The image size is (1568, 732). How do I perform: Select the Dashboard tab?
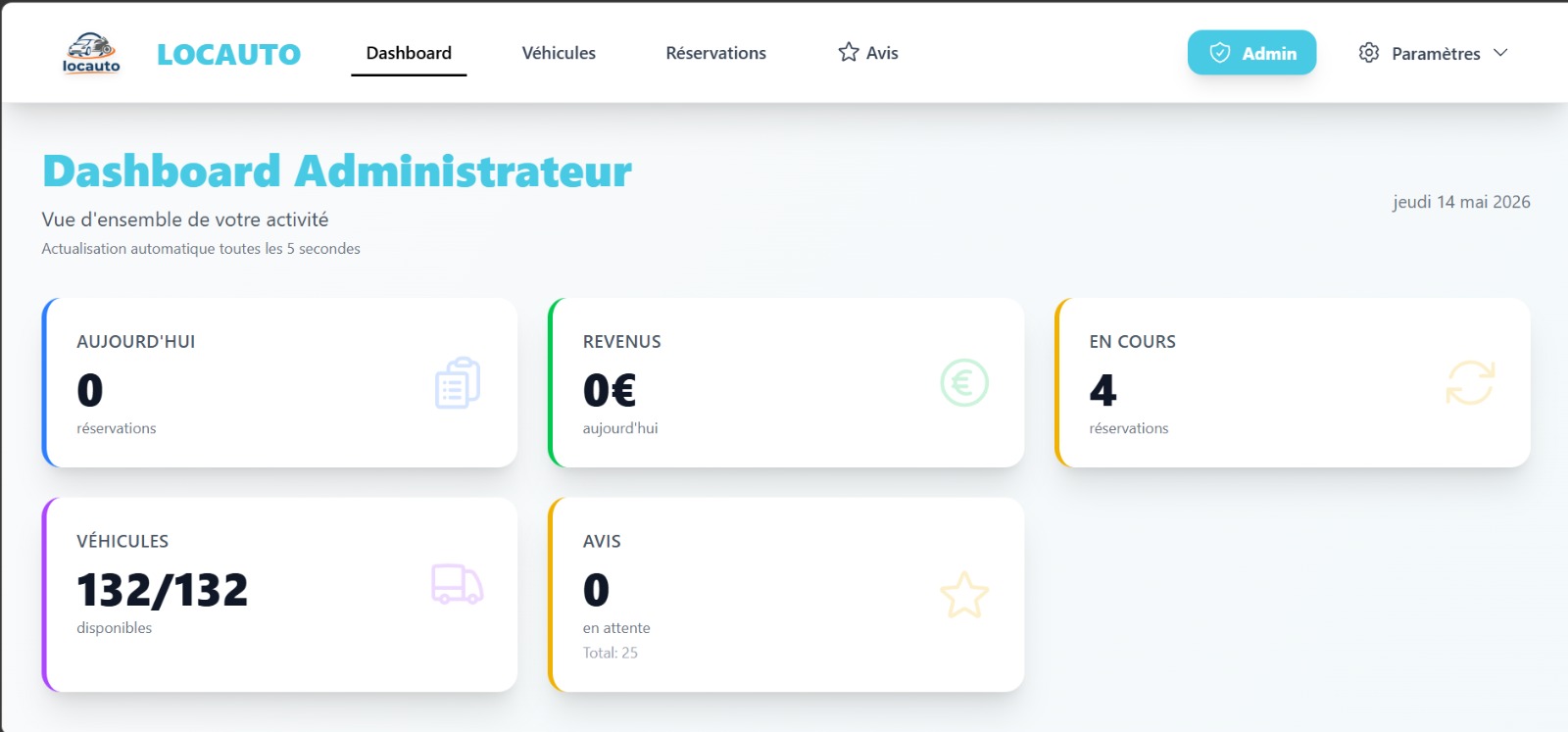[x=409, y=53]
